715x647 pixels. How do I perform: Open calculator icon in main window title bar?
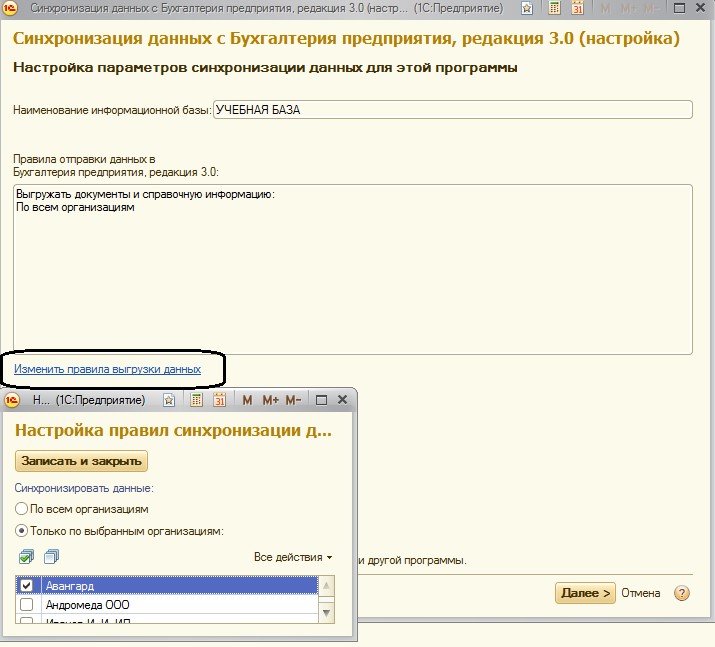click(x=554, y=8)
